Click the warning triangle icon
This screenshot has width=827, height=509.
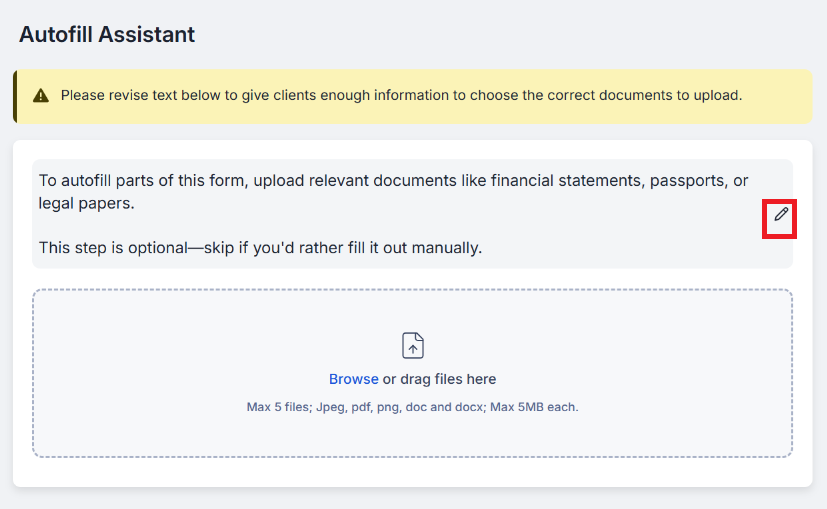(x=41, y=95)
